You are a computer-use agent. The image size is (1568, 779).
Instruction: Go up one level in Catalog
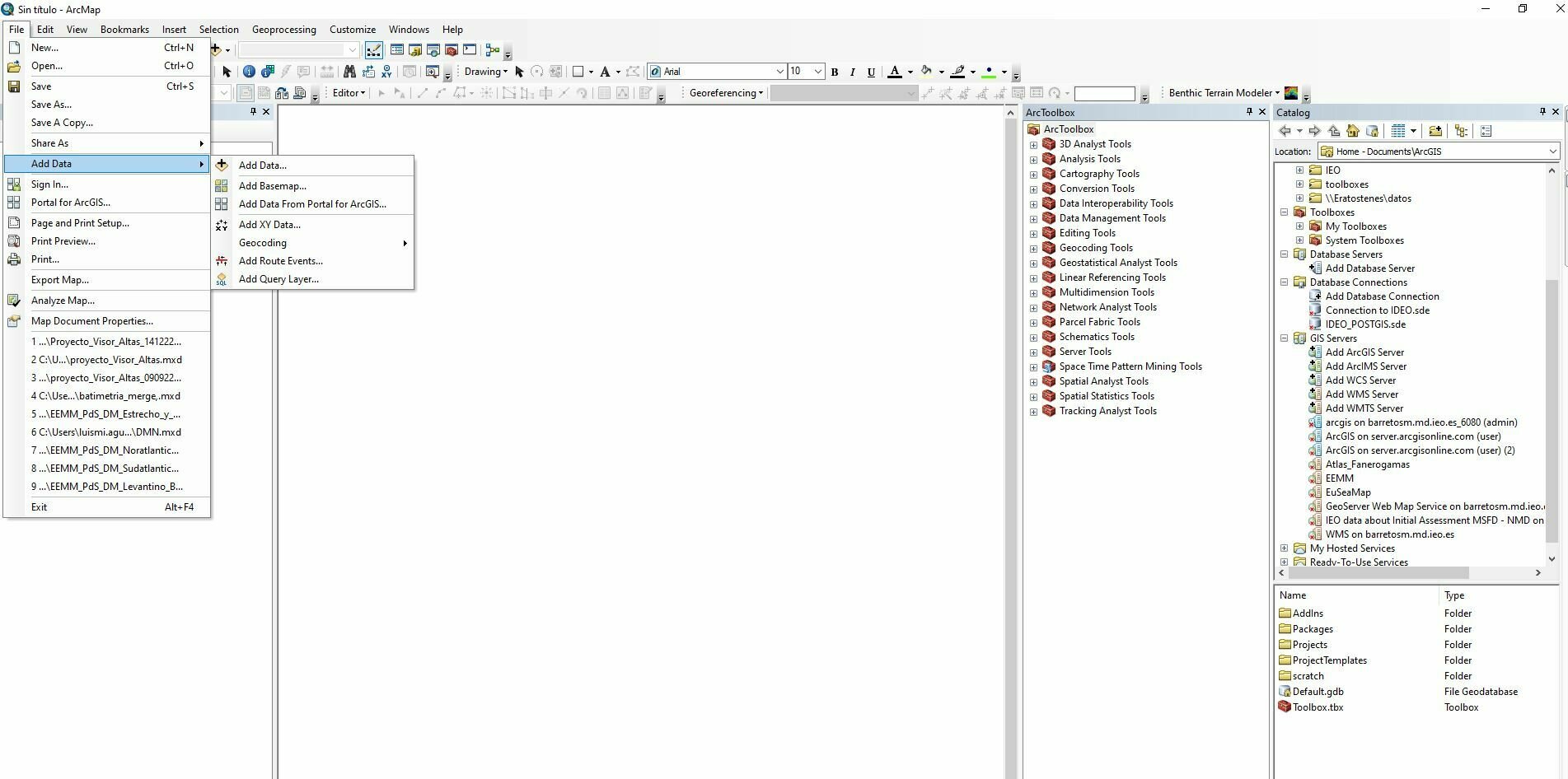[x=1334, y=131]
